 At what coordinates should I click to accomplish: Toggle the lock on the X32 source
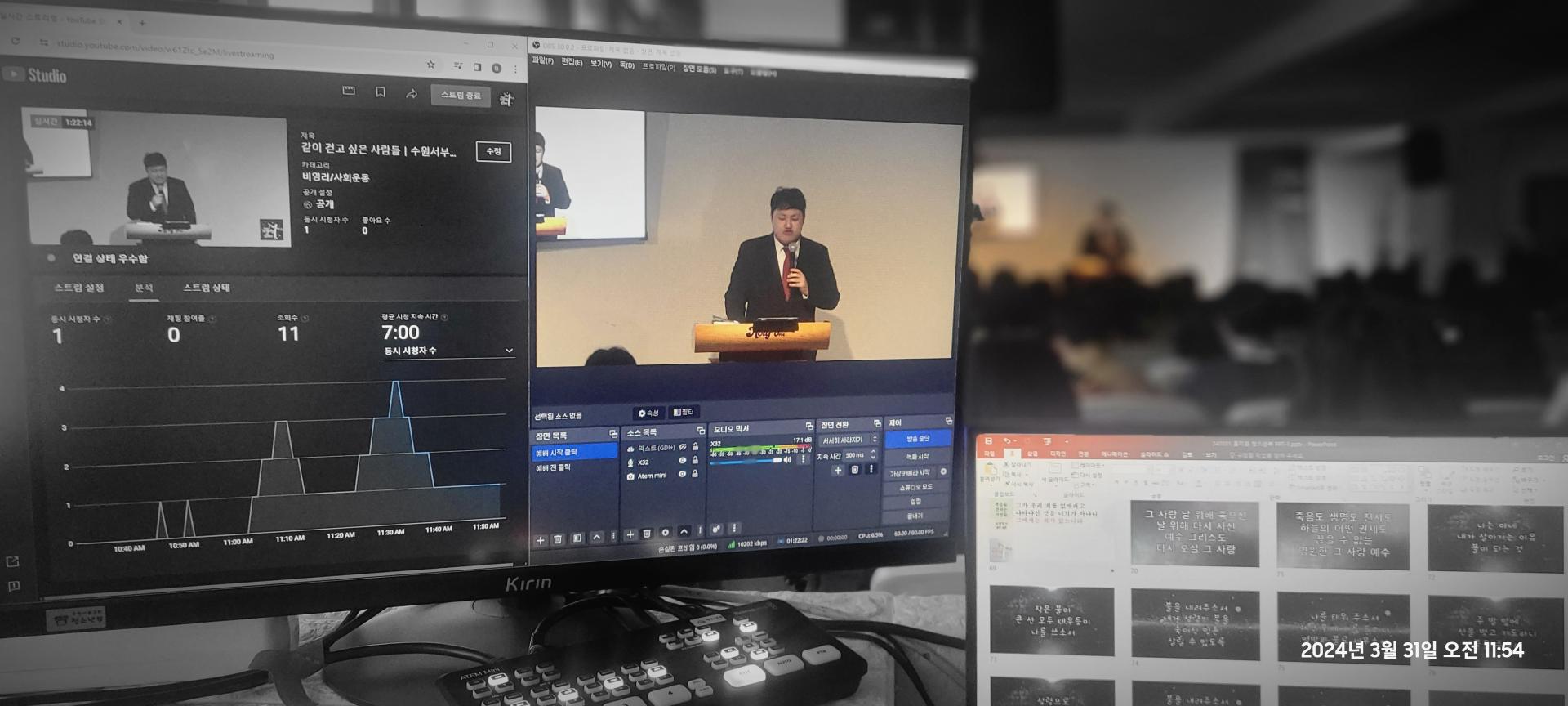click(x=695, y=460)
